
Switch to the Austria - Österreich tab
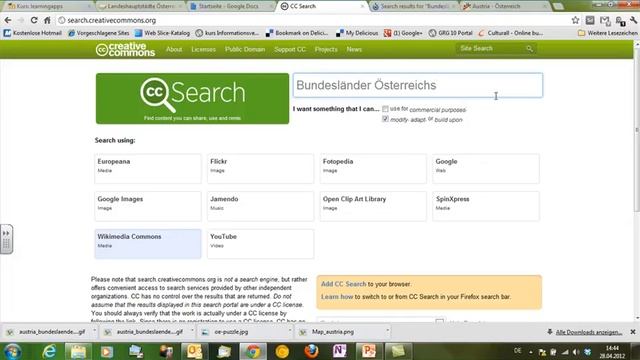point(504,6)
